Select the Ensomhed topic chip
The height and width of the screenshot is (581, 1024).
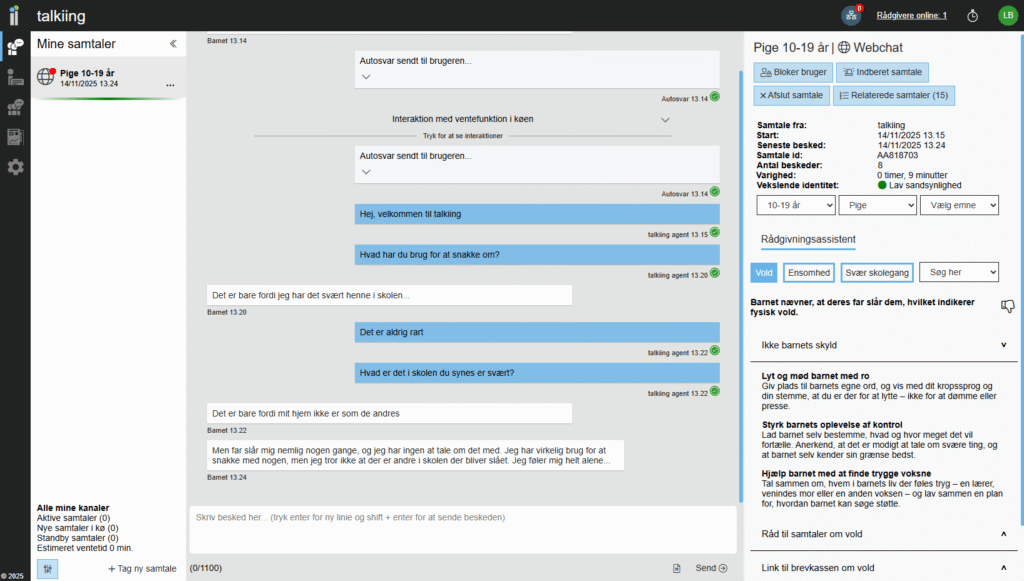tap(808, 272)
